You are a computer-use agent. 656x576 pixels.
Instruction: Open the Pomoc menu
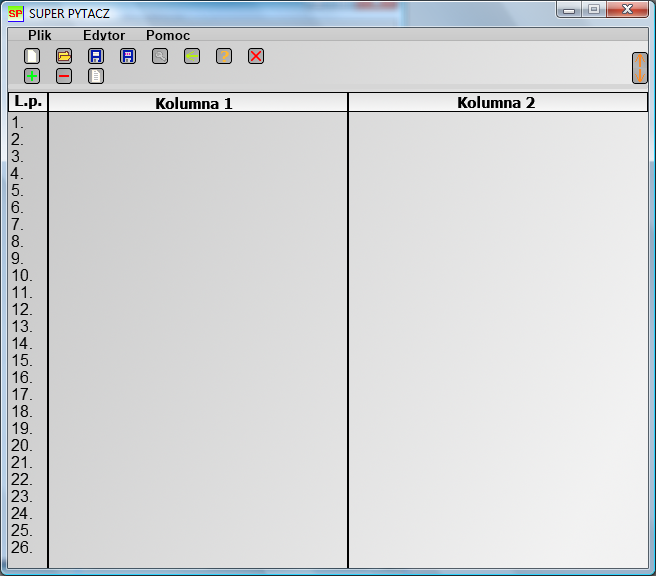pyautogui.click(x=168, y=35)
